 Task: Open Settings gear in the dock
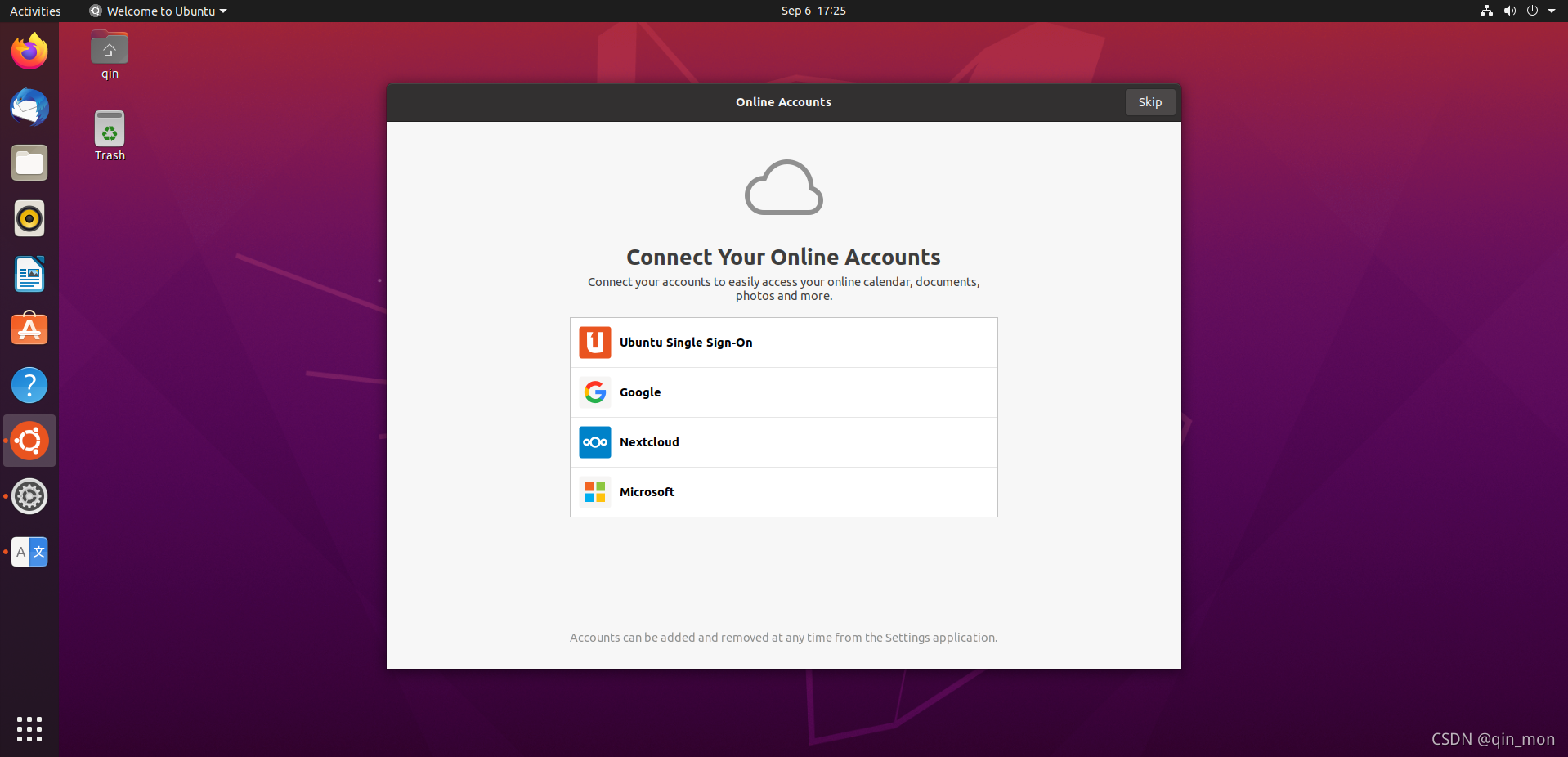[29, 496]
